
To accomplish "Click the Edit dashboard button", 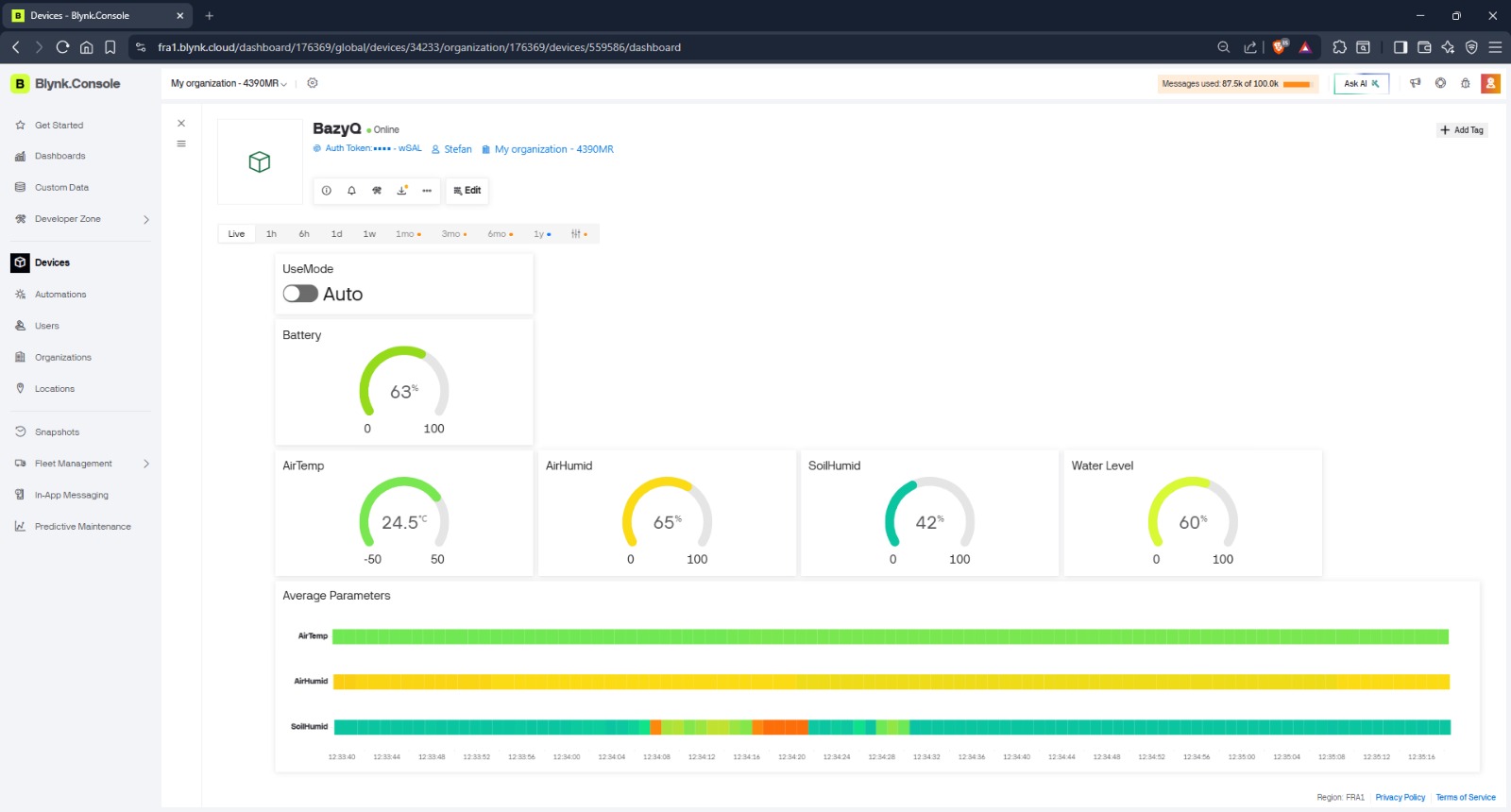I will coord(467,191).
